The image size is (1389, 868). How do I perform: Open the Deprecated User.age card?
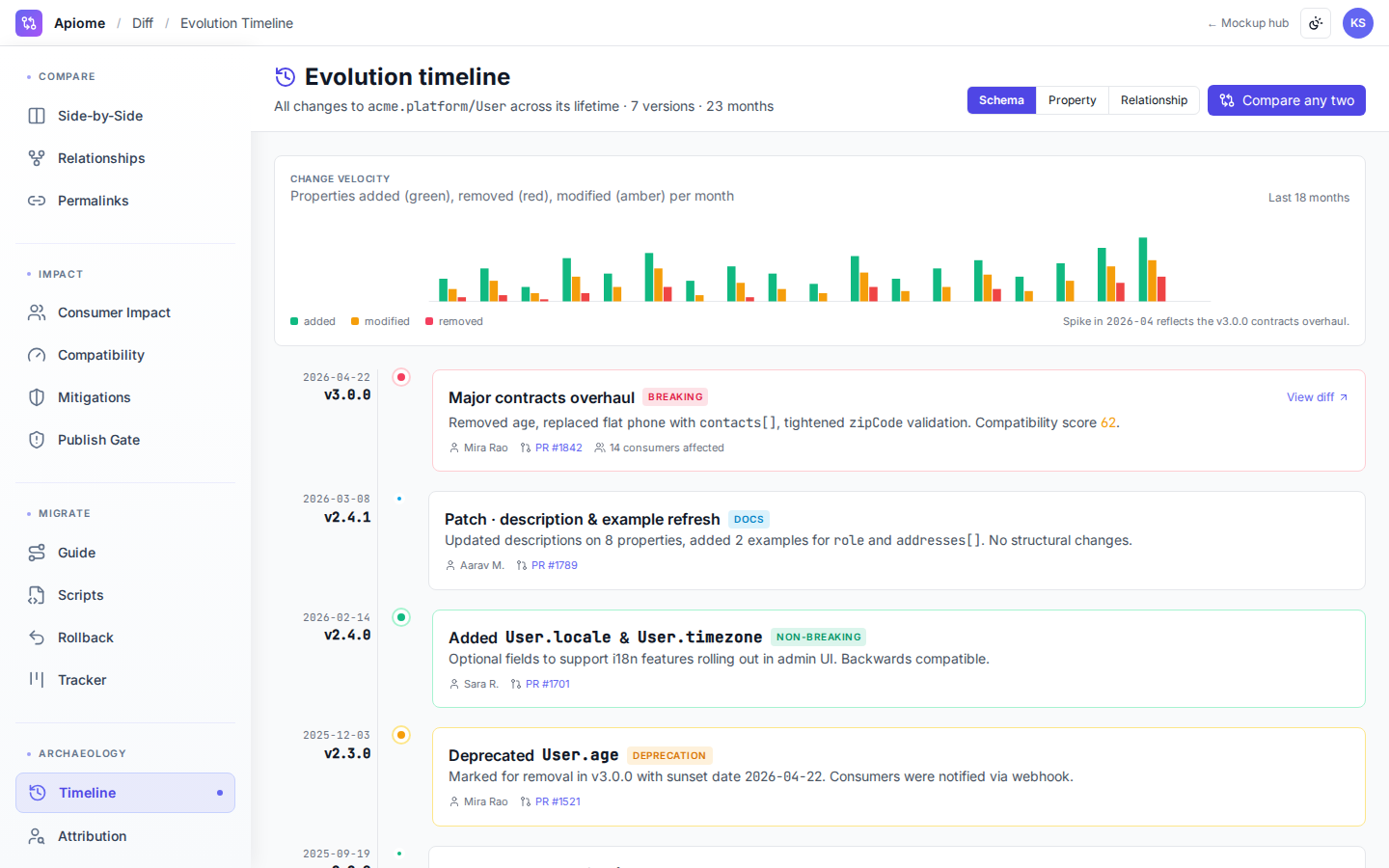899,777
